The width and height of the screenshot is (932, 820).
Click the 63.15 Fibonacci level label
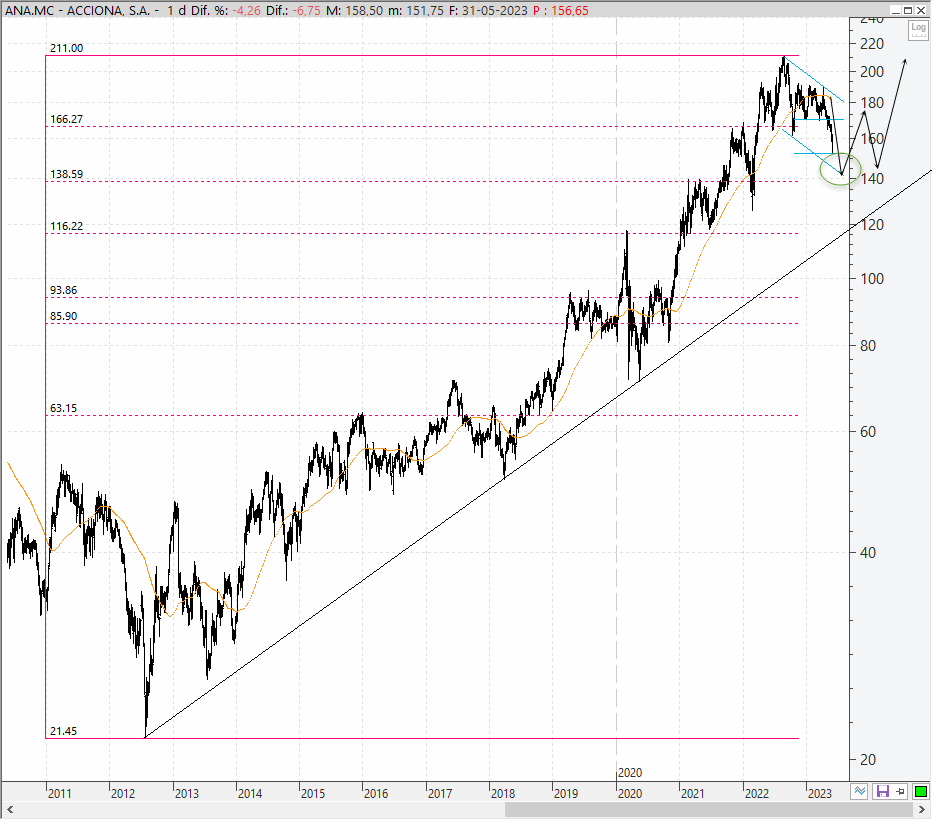[64, 408]
